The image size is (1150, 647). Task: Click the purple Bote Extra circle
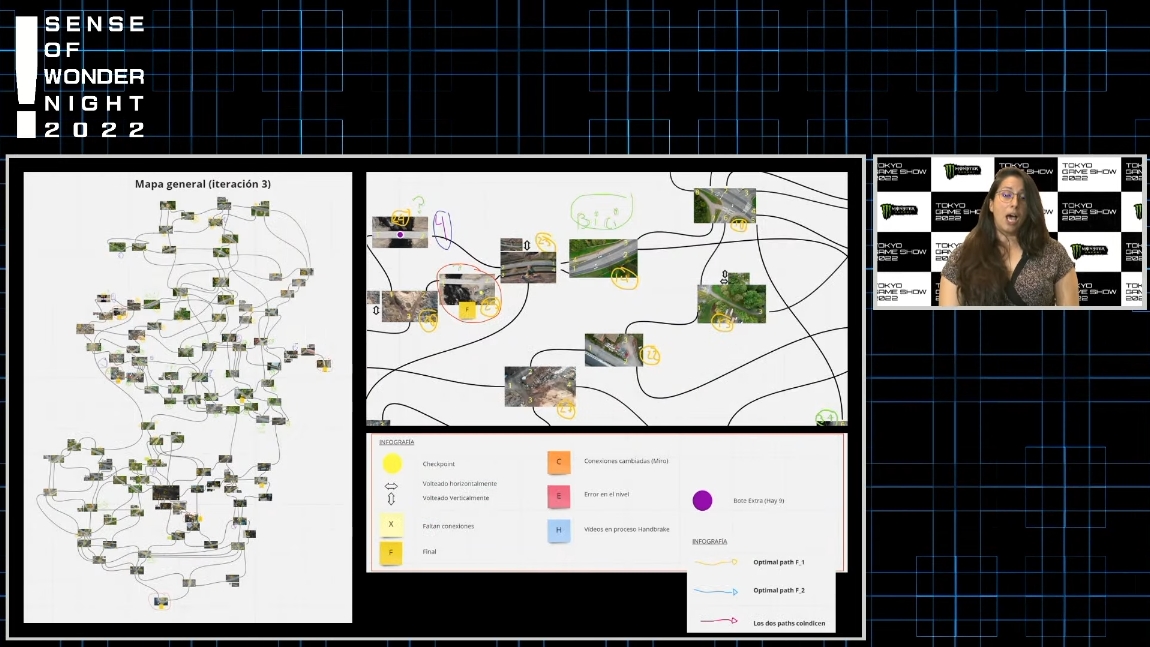pos(702,500)
